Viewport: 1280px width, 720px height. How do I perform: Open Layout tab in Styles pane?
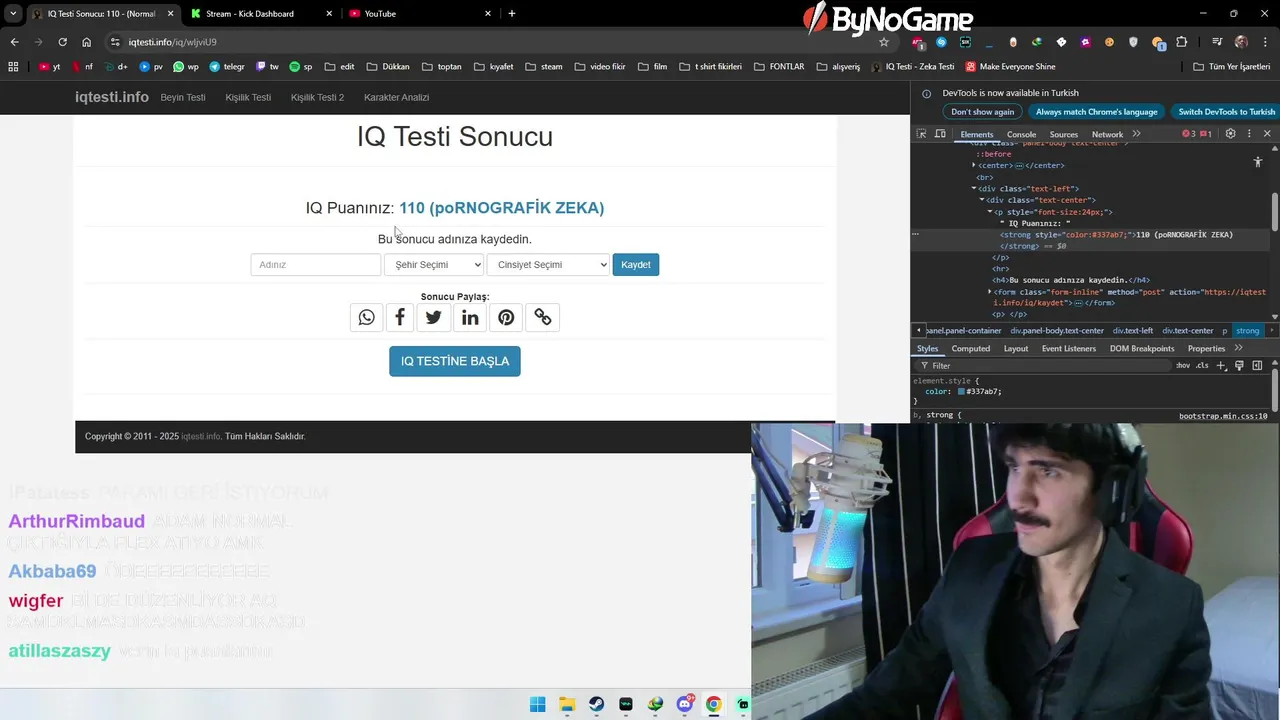(x=1015, y=348)
